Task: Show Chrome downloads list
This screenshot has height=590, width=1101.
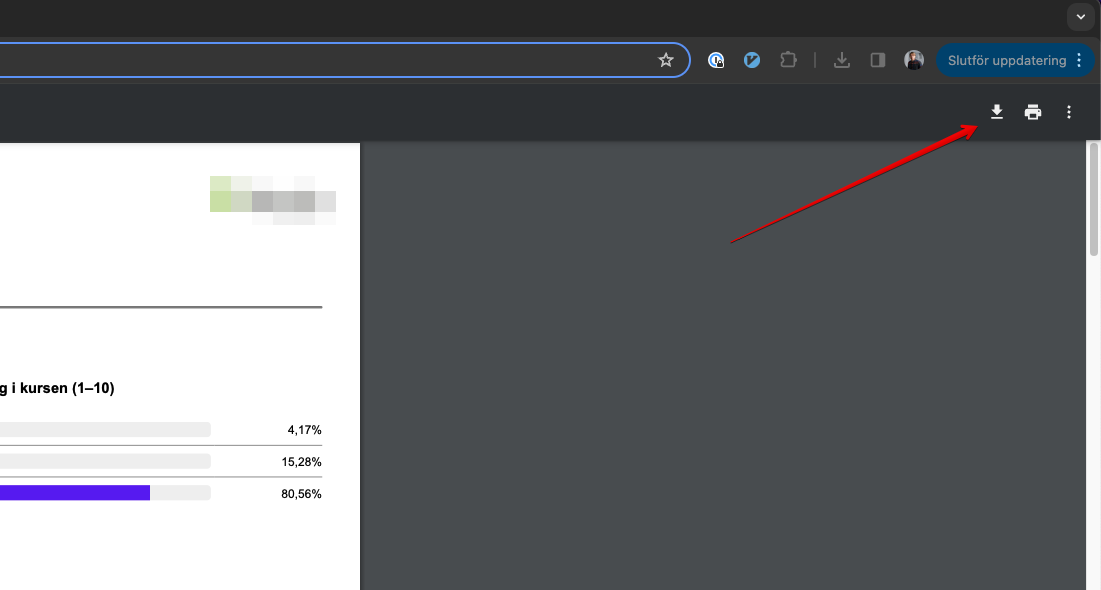Action: 842,60
